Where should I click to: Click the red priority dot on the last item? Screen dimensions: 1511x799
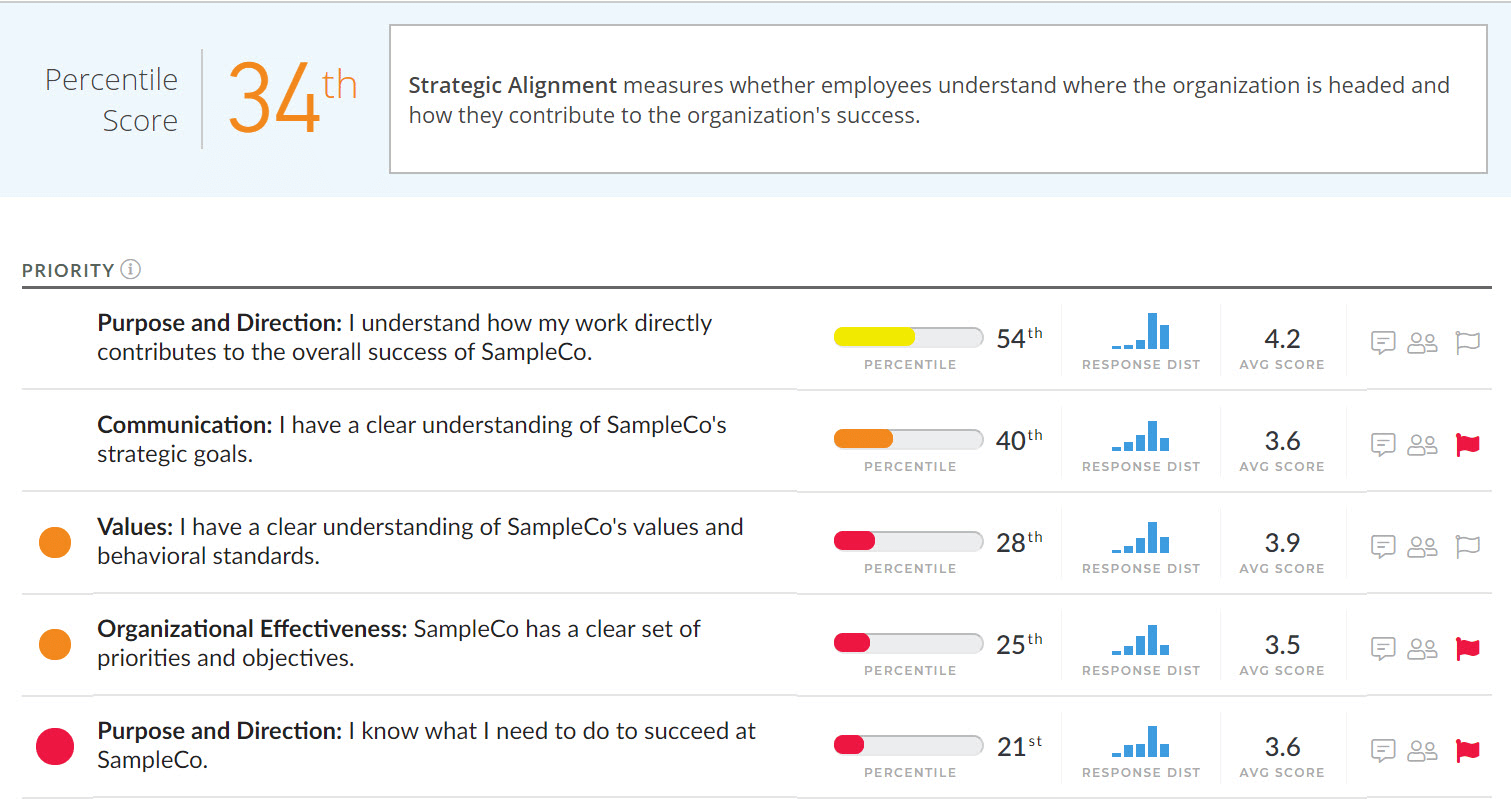coord(55,747)
